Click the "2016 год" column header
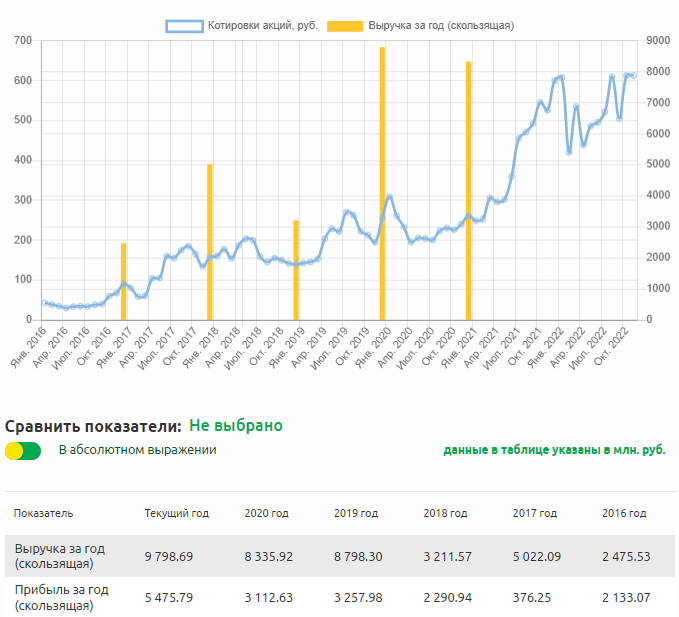This screenshot has height=617, width=679. [x=623, y=513]
